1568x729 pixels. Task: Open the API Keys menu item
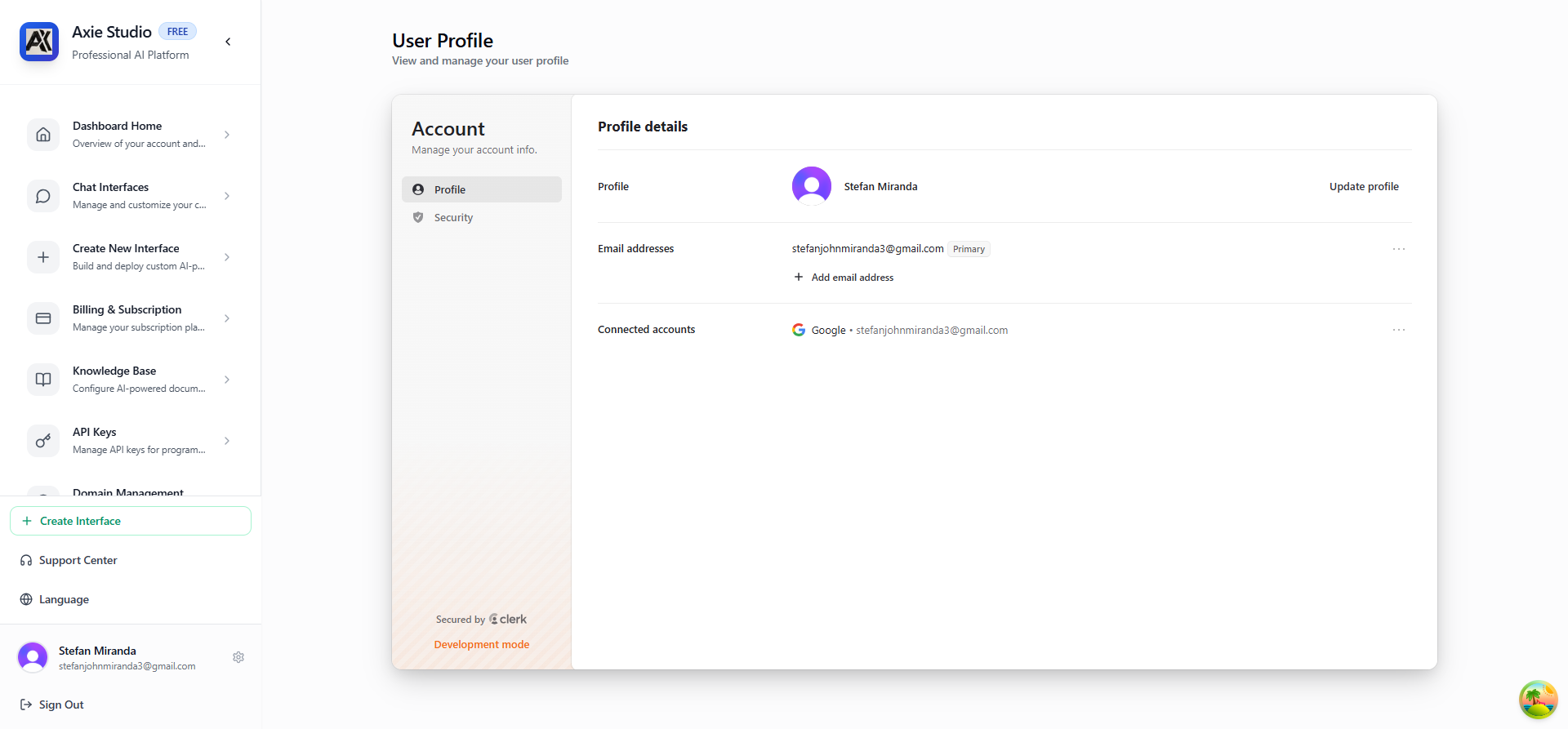(131, 441)
